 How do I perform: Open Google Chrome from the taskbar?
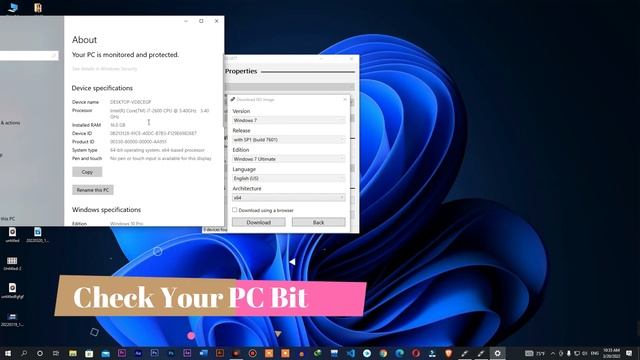coord(383,353)
